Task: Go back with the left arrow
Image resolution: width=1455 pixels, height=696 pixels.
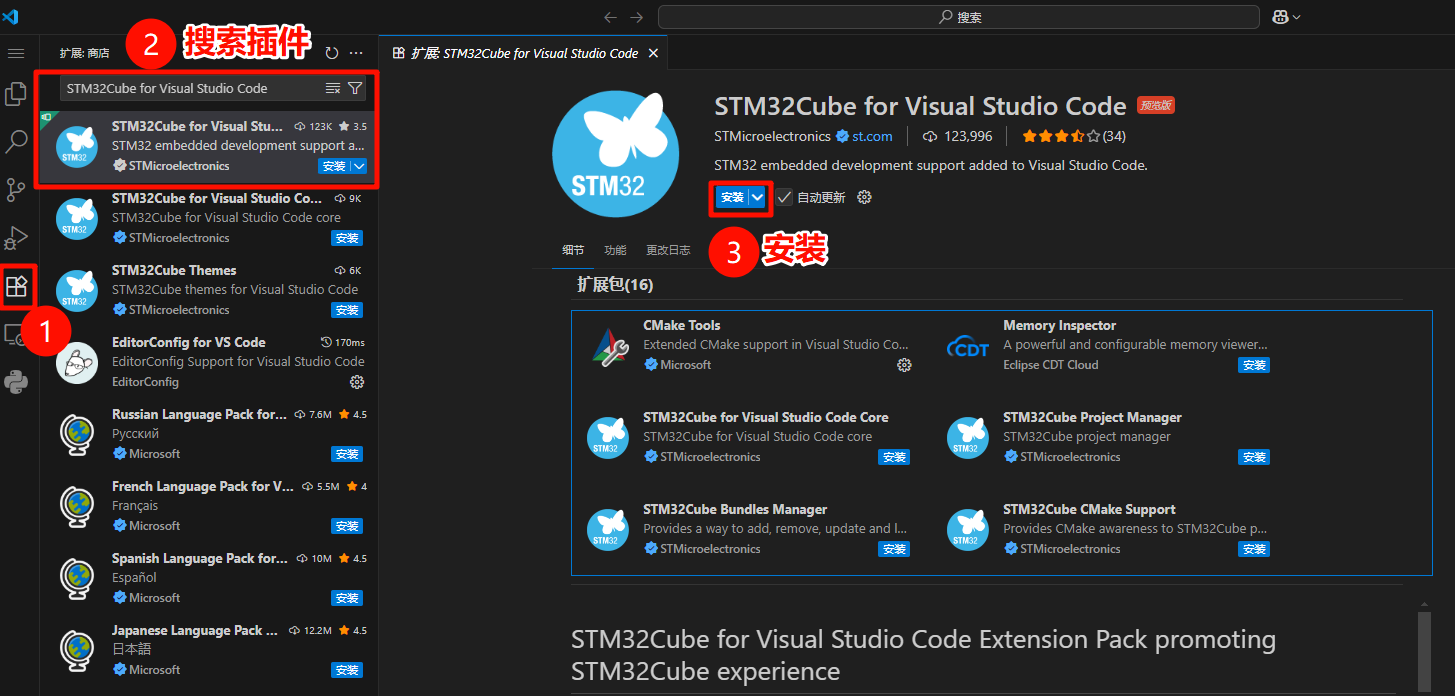Action: click(612, 17)
